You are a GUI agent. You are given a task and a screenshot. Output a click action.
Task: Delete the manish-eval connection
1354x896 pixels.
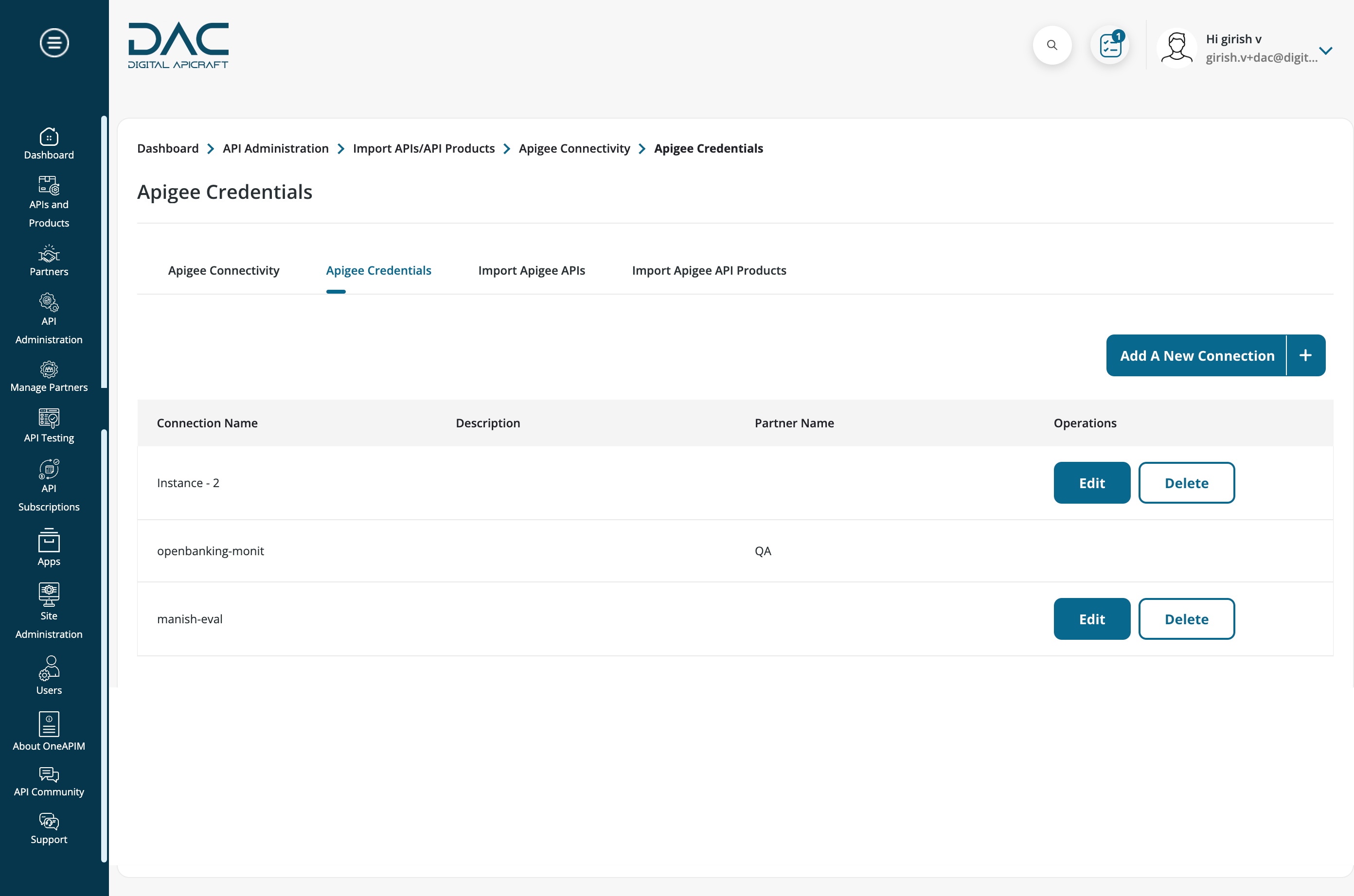[x=1187, y=619]
